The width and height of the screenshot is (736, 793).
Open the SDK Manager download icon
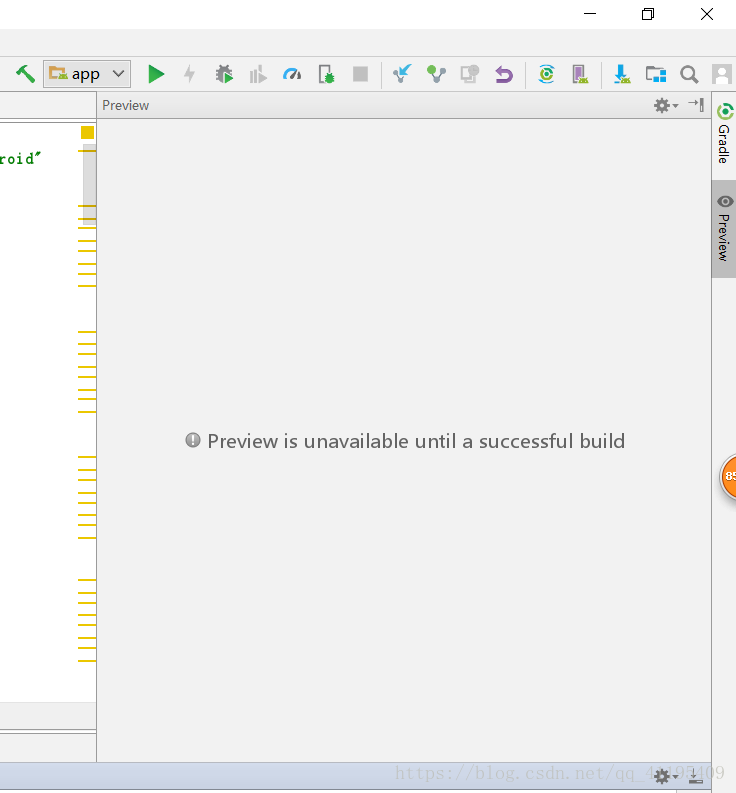pos(622,74)
